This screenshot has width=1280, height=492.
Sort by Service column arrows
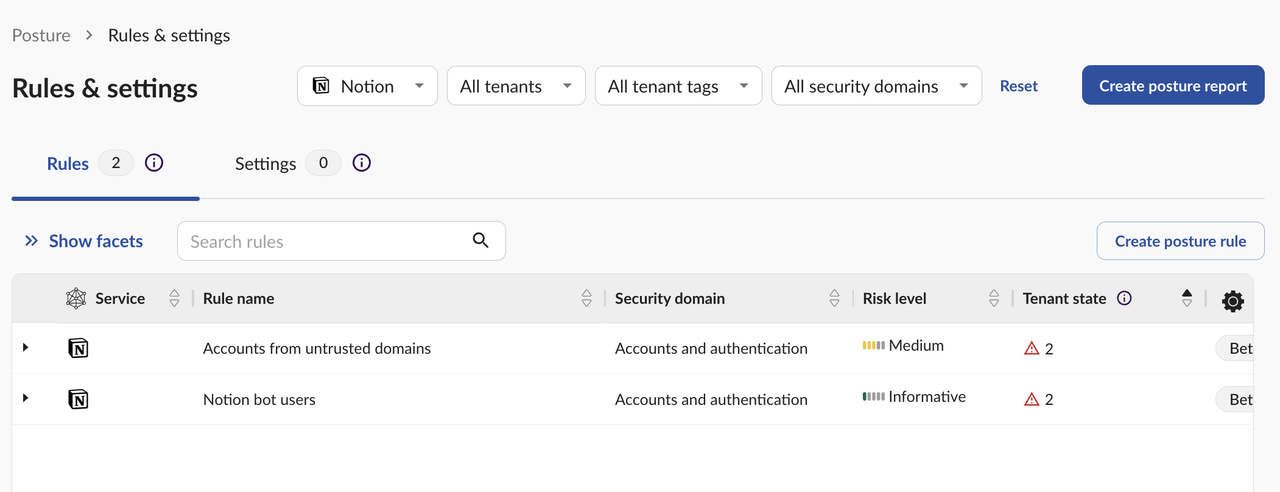(x=174, y=298)
